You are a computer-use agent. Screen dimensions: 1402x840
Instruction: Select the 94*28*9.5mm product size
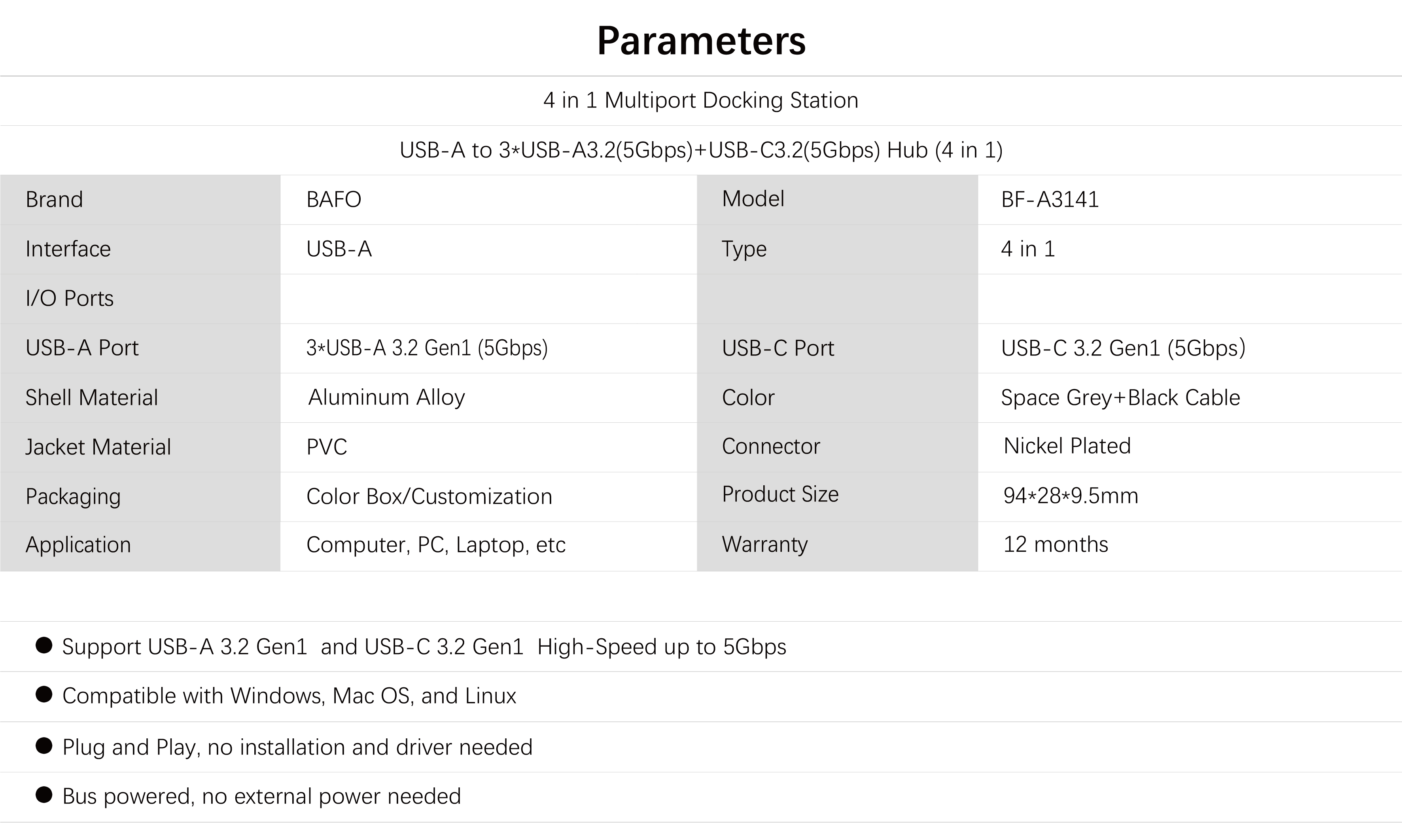(1070, 496)
